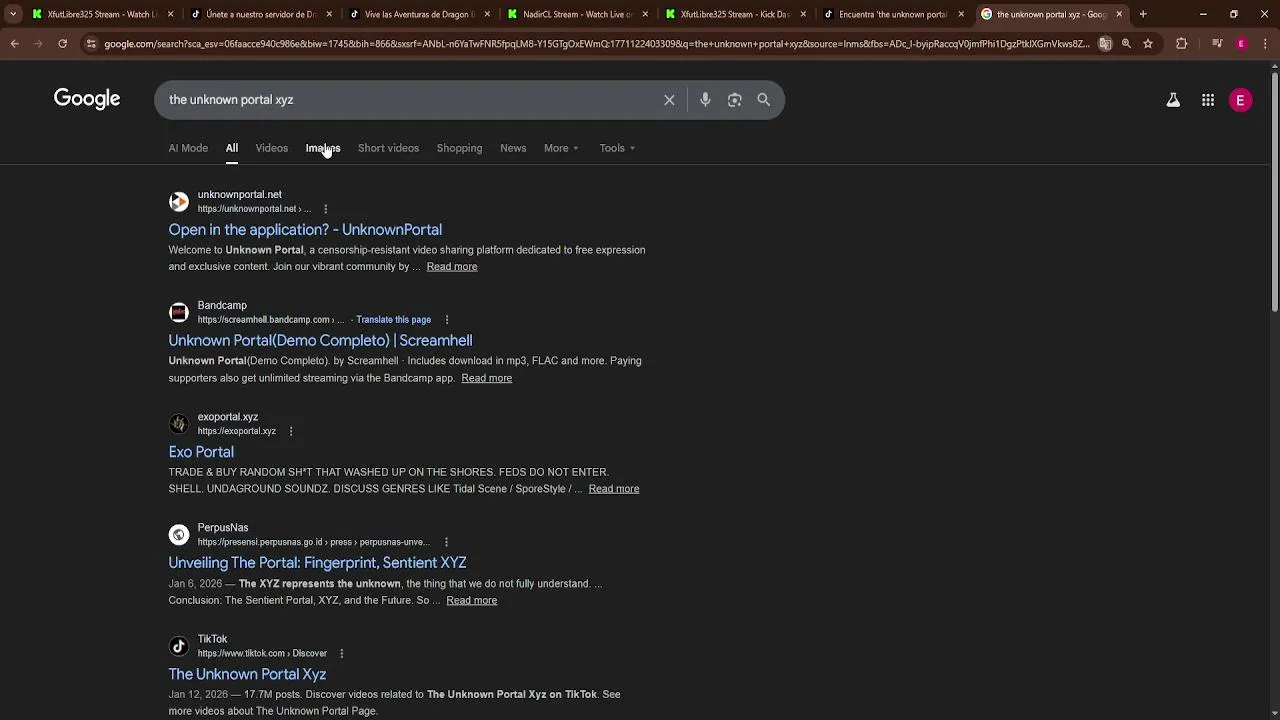Screen dimensions: 1280x720
Task: Switch to News results
Action: pyautogui.click(x=513, y=148)
